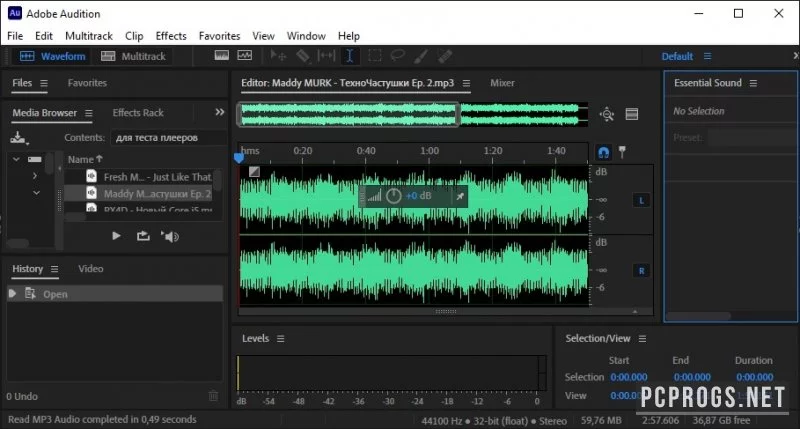Image resolution: width=800 pixels, height=429 pixels.
Task: Select the Time Selection tool
Action: point(349,56)
